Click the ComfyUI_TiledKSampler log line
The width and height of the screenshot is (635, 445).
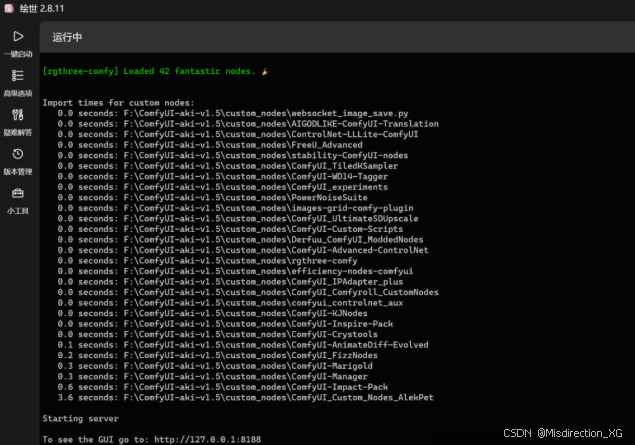click(x=228, y=166)
